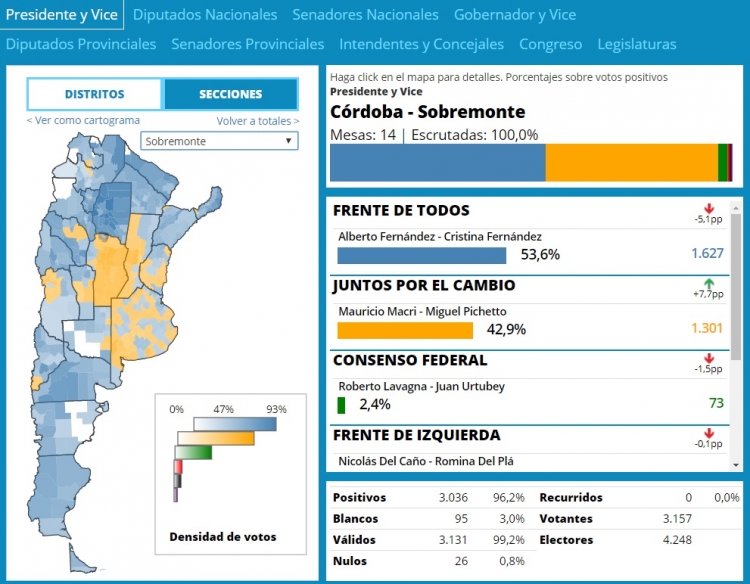Click the green Consenso Federal 2,4% bar
750x584 pixels.
pyautogui.click(x=341, y=405)
